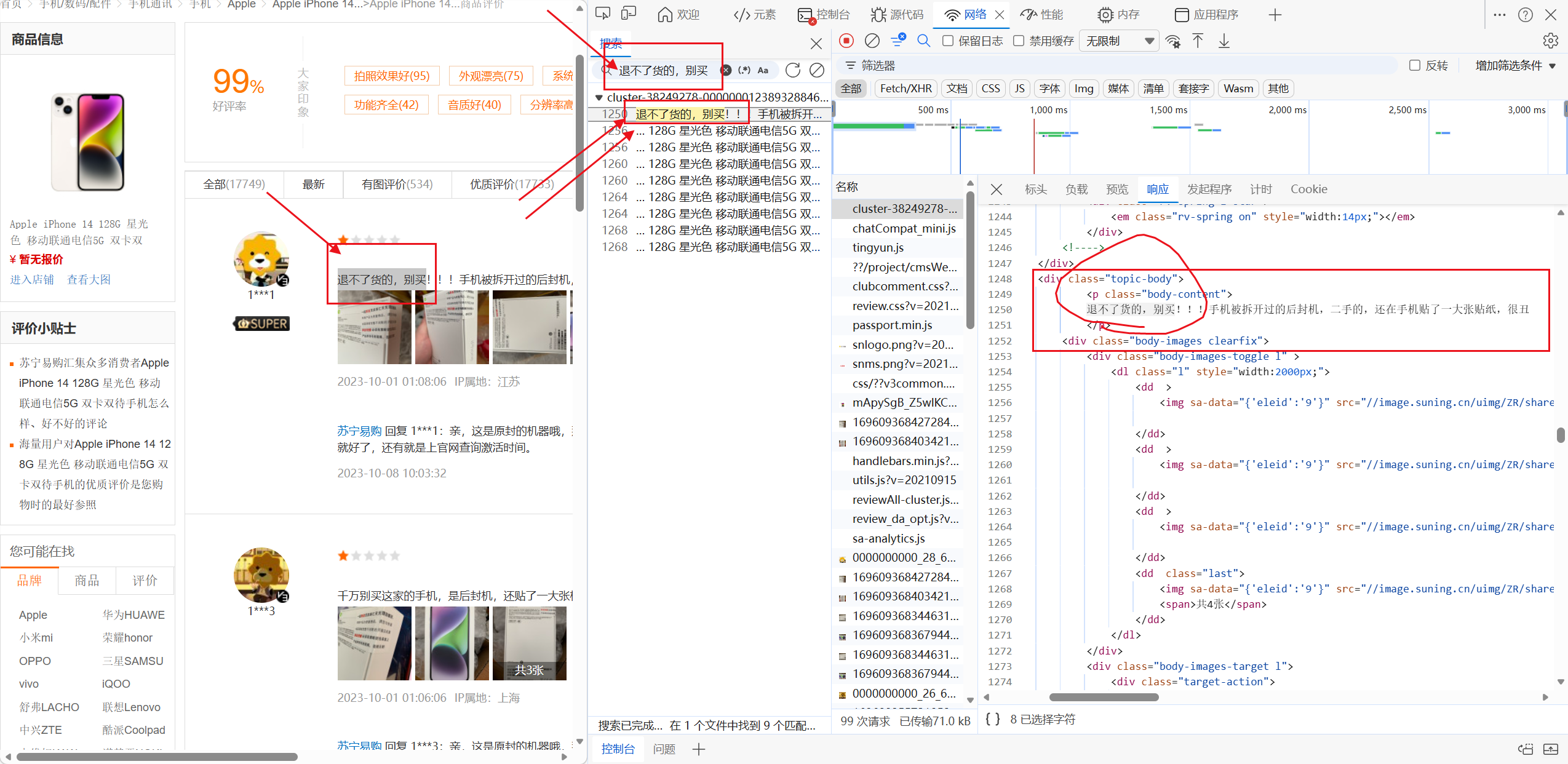This screenshot has width=1568, height=764.
Task: Open the 应用程序 tab
Action: pyautogui.click(x=1206, y=15)
